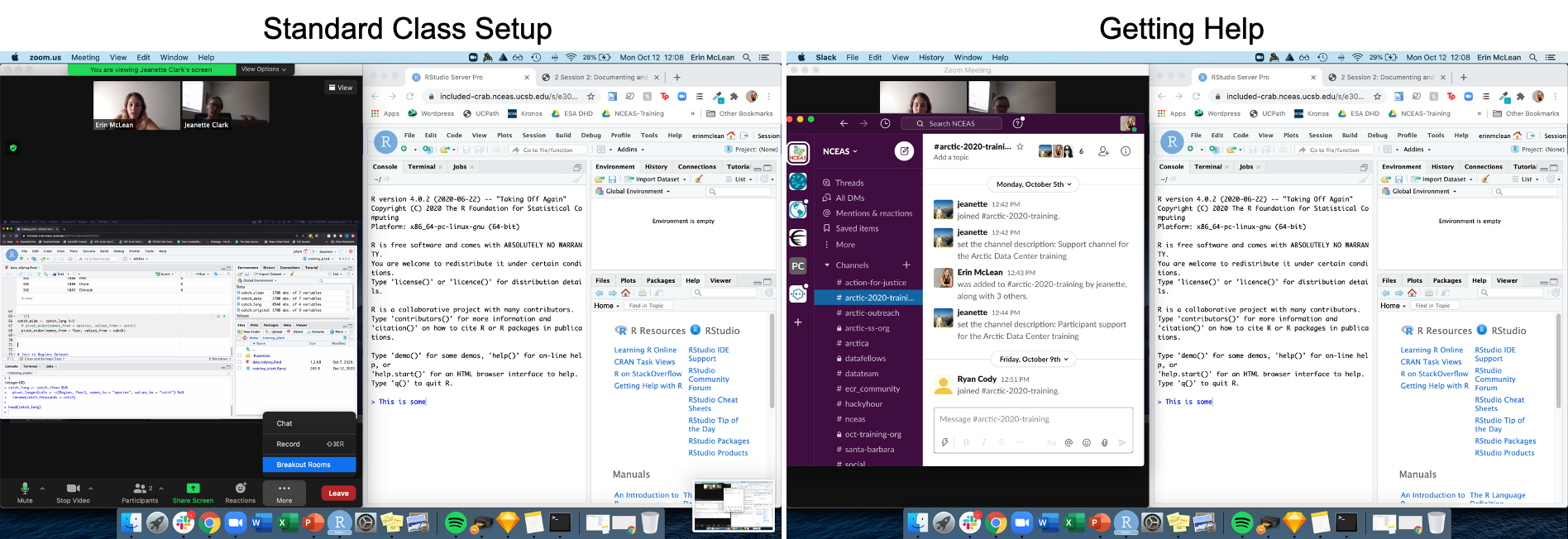1568x539 pixels.
Task: Open the Friday, October 9th date dropdown
Action: pos(1034,359)
